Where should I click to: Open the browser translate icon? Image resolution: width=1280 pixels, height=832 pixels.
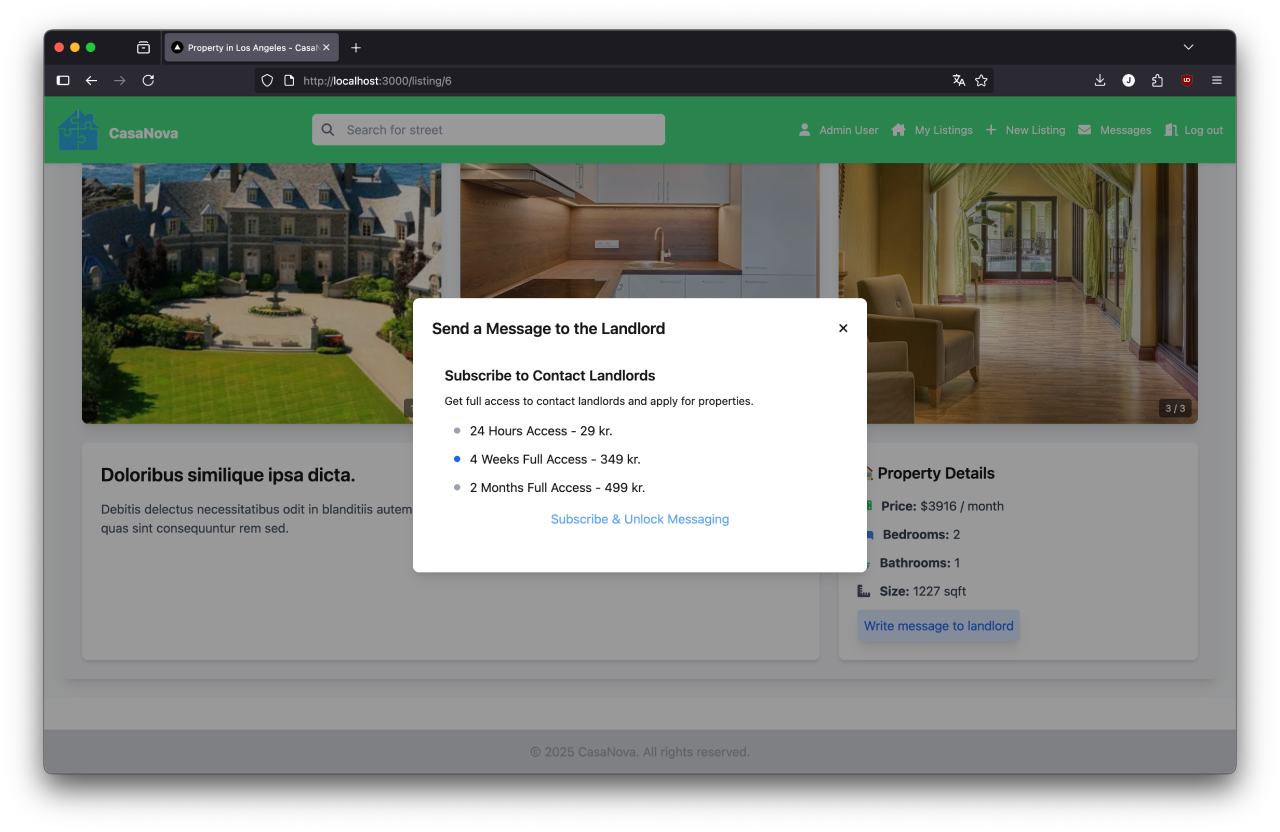point(958,81)
